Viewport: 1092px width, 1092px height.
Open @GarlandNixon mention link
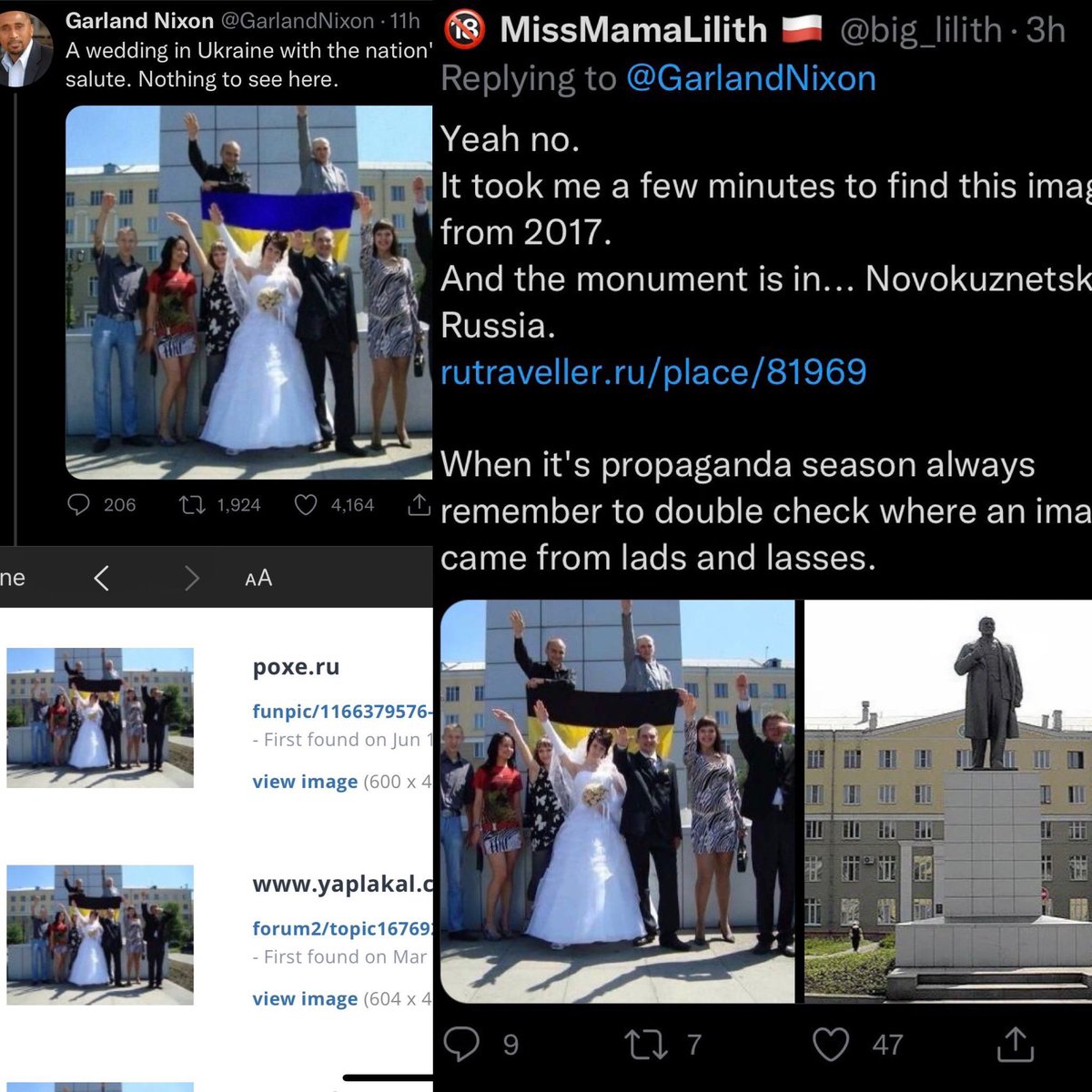(x=751, y=78)
